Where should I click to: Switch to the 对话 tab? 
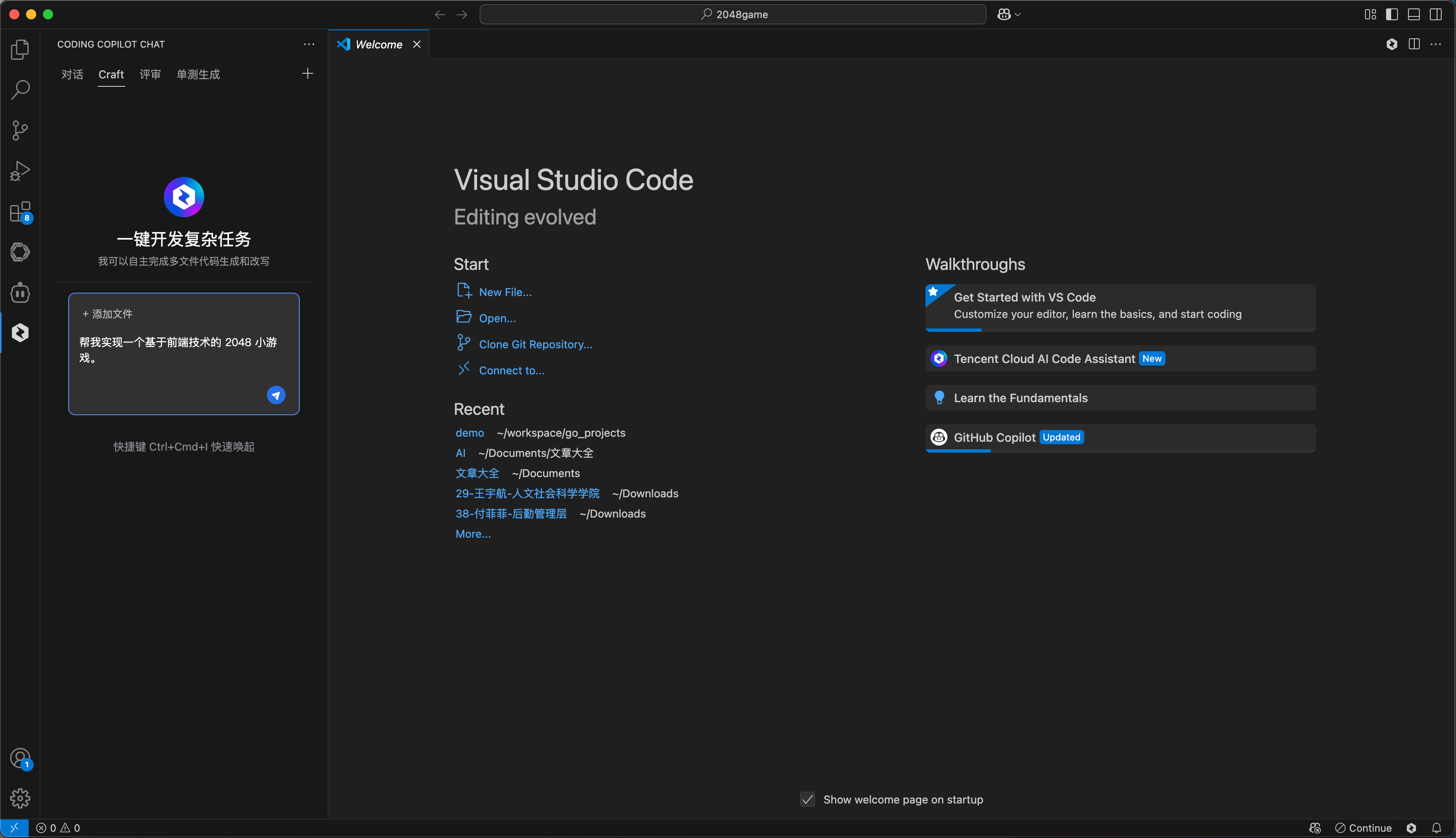pos(72,74)
